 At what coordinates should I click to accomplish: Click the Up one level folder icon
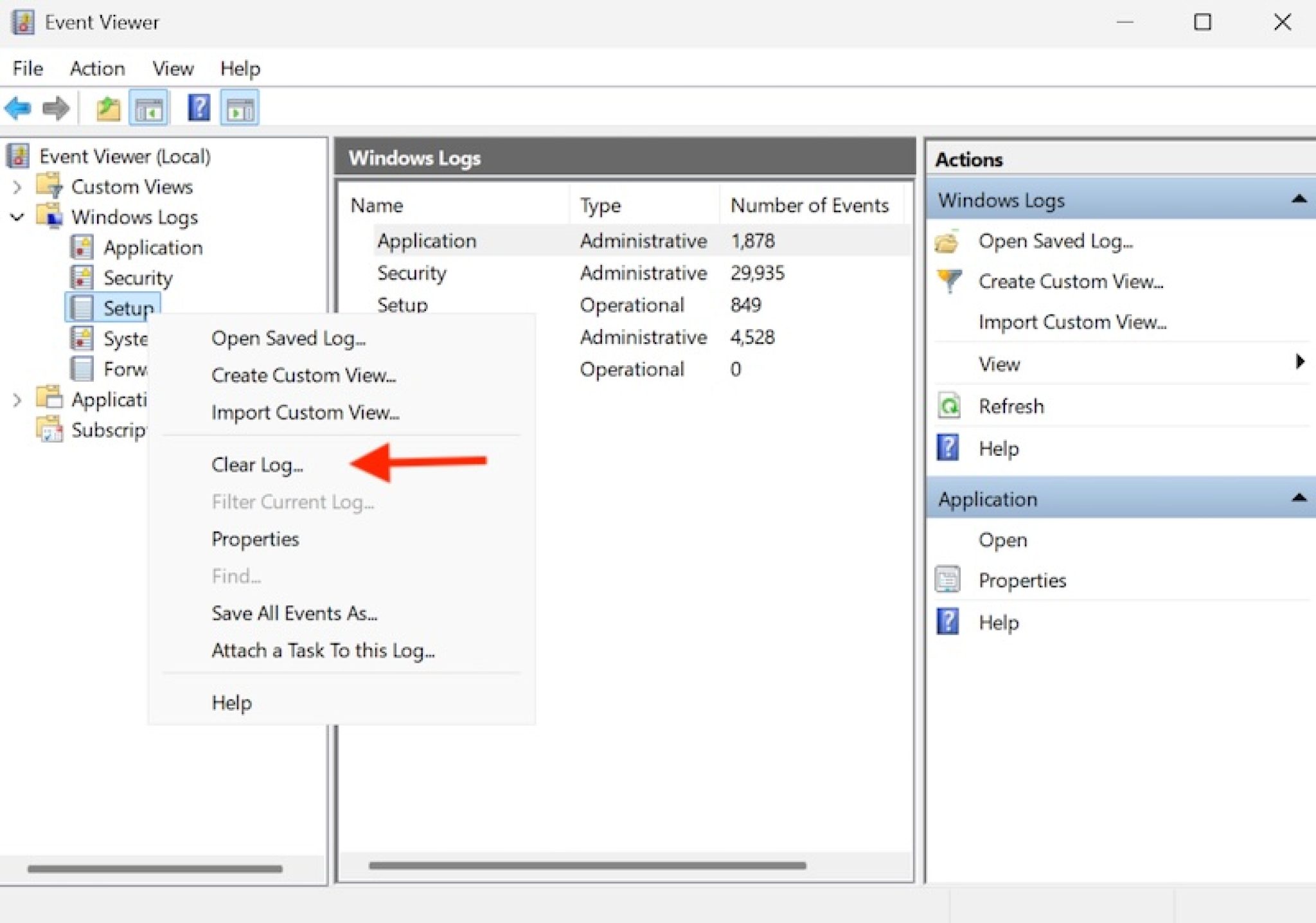pyautogui.click(x=108, y=108)
